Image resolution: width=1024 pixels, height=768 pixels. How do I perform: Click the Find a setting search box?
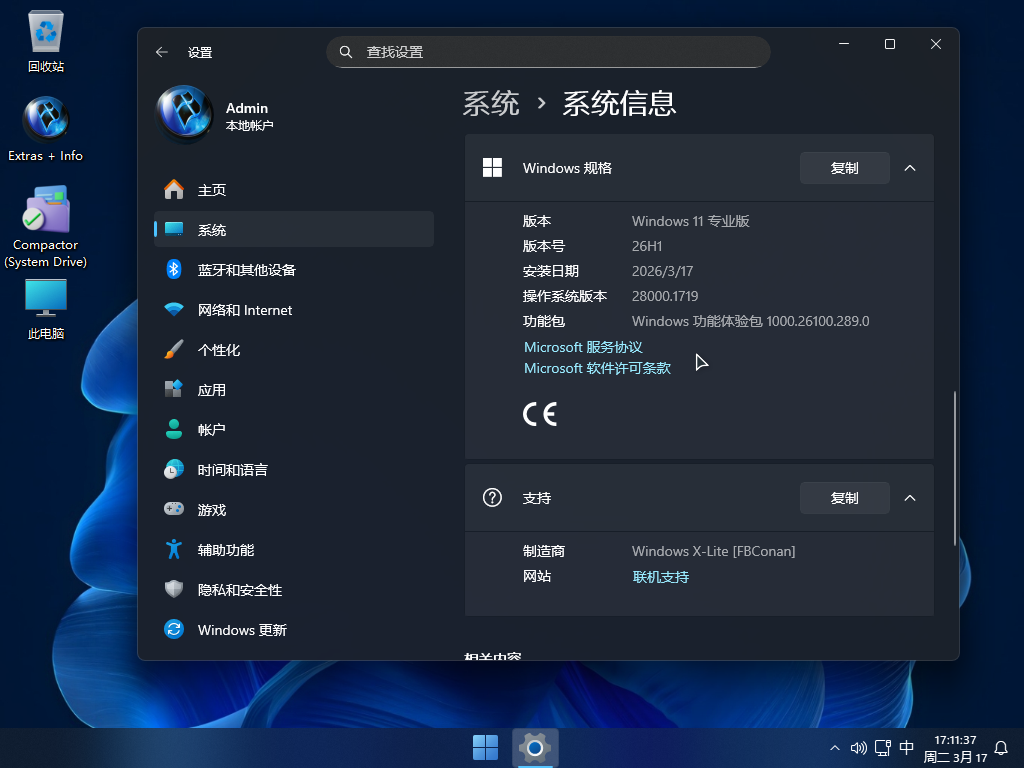(548, 51)
